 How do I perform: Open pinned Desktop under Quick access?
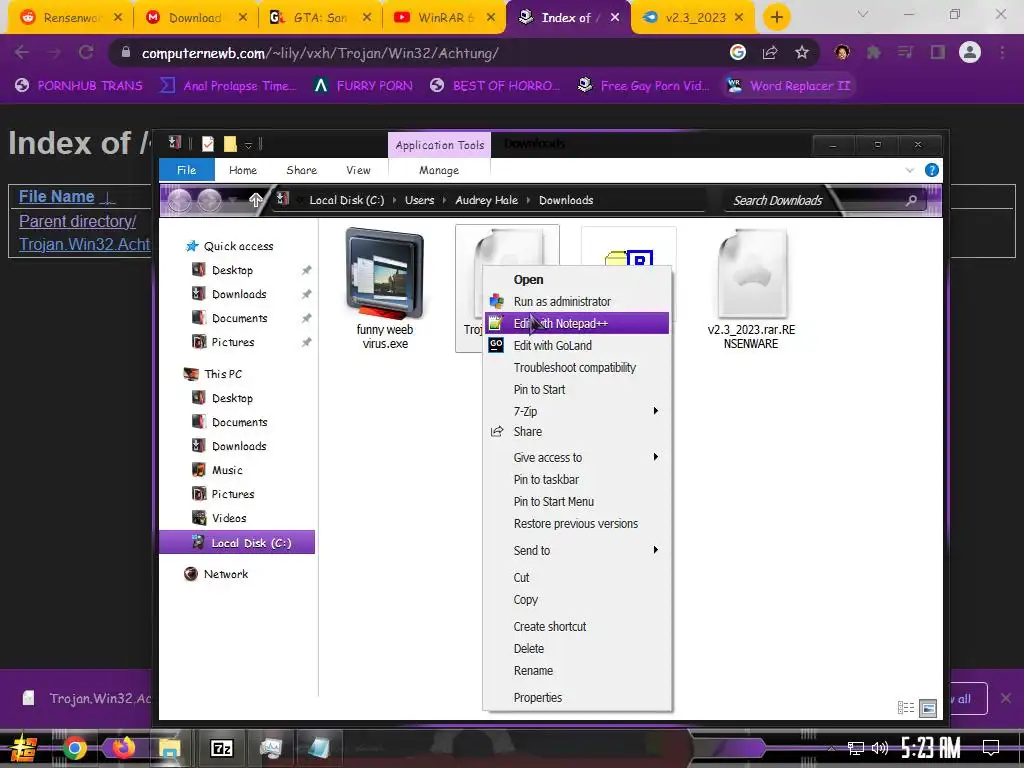[x=232, y=270]
